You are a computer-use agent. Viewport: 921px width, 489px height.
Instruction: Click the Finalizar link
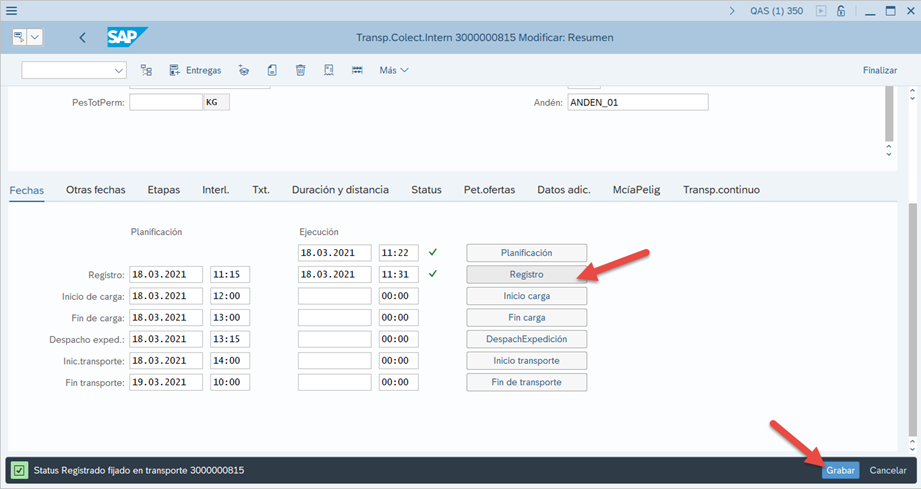[879, 70]
